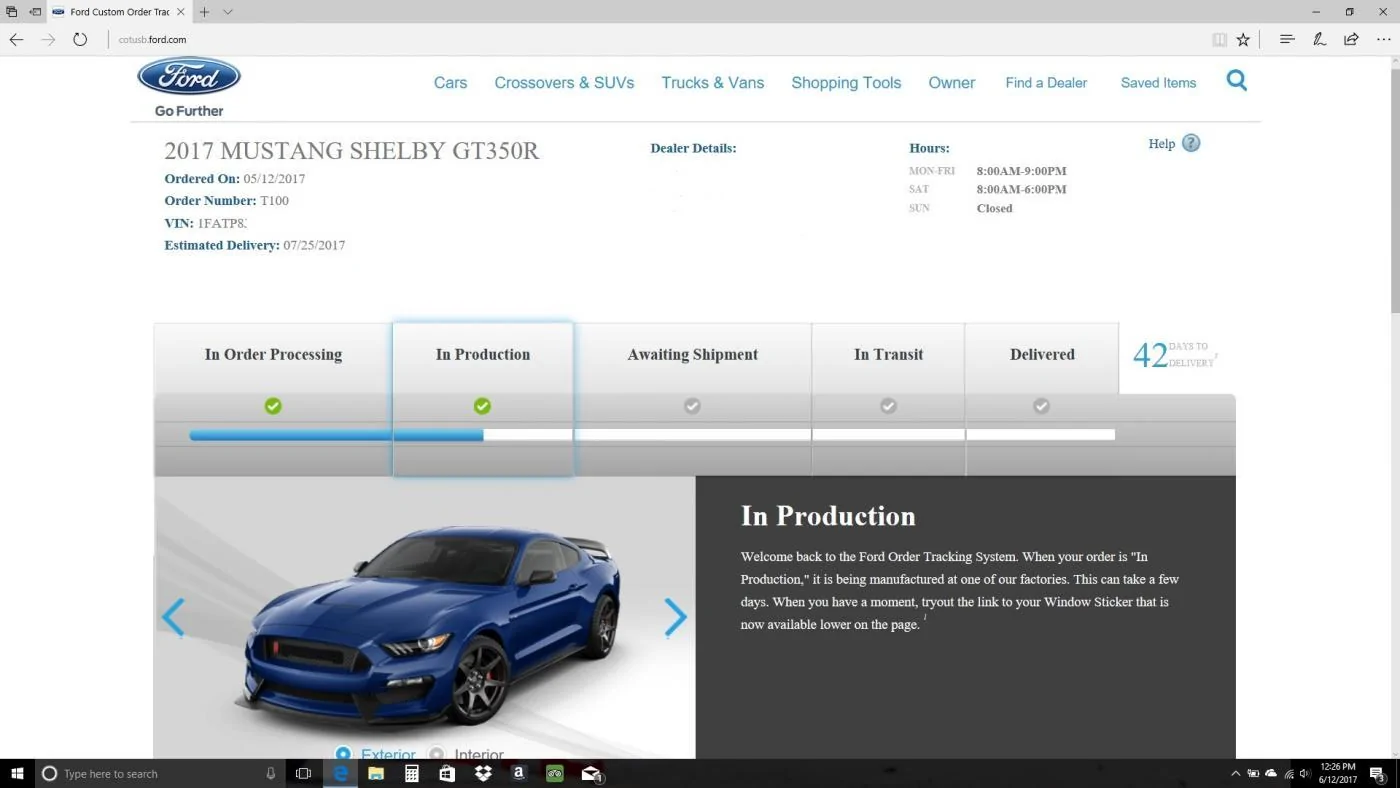Click the Windows taskbar search box
Image resolution: width=1400 pixels, height=788 pixels.
point(161,773)
